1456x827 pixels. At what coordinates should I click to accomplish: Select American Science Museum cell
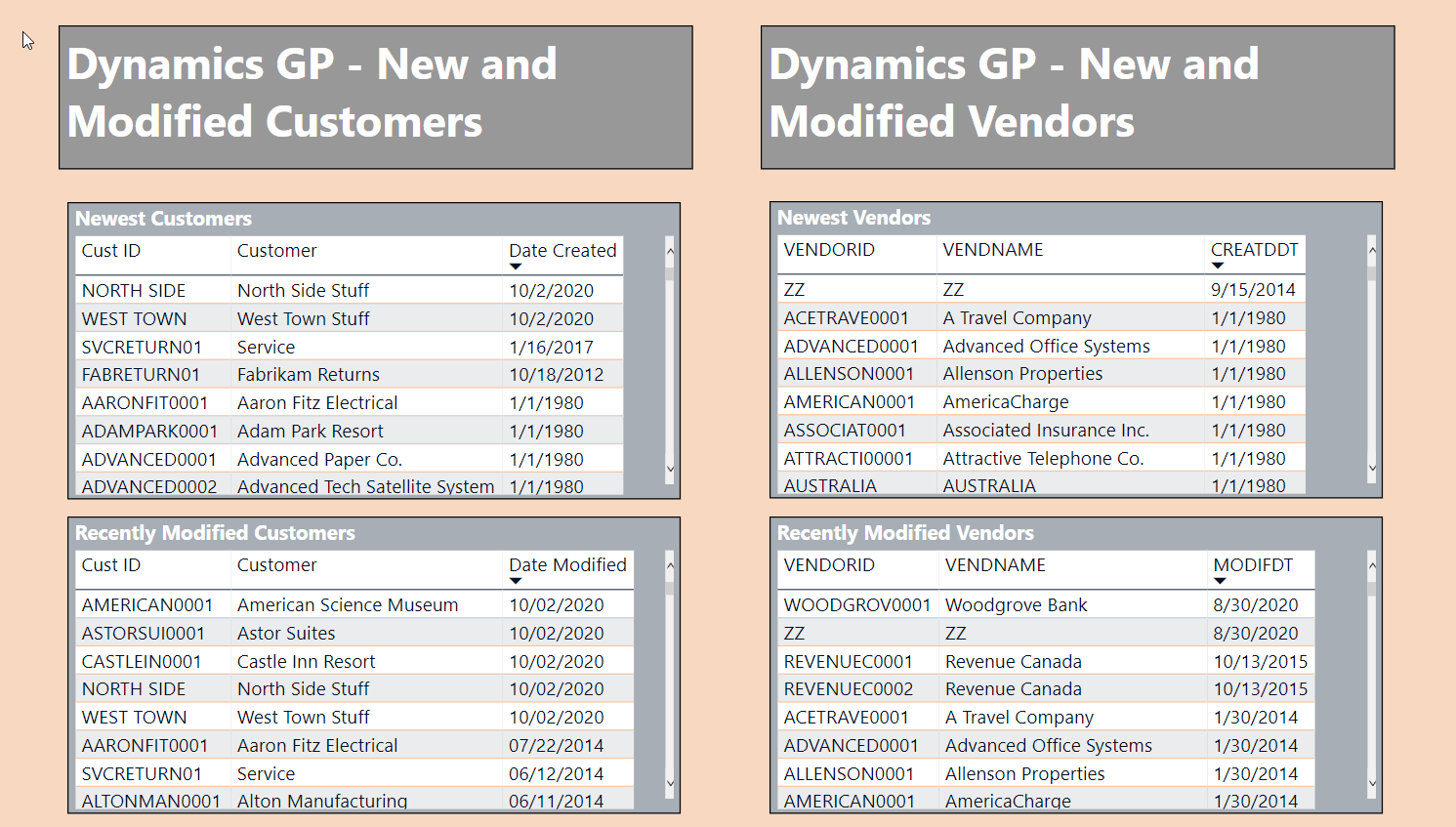[348, 605]
